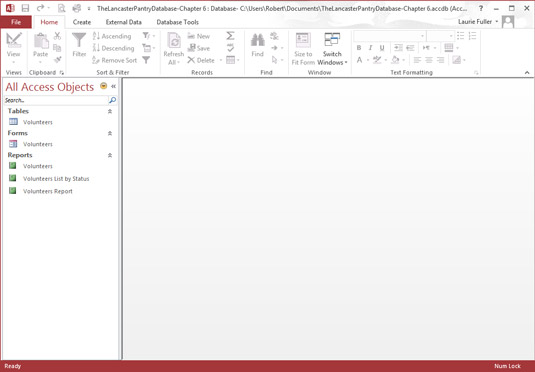This screenshot has width=535, height=372.
Task: Click the Ascending sort button
Action: tap(112, 36)
